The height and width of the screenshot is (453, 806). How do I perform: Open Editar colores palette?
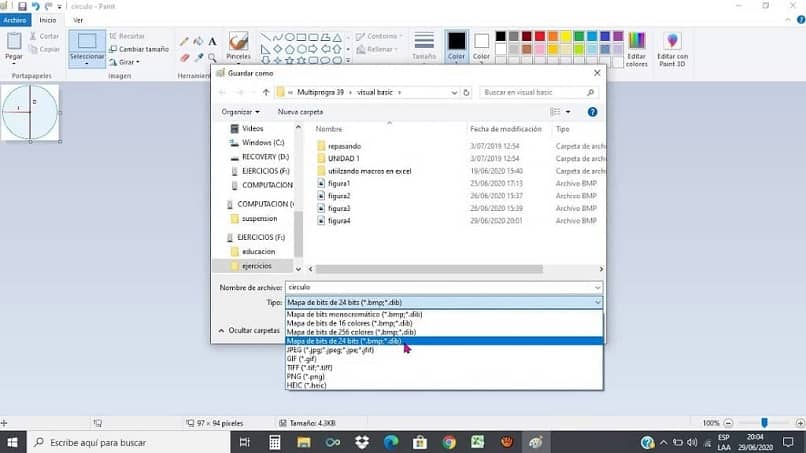click(x=636, y=49)
